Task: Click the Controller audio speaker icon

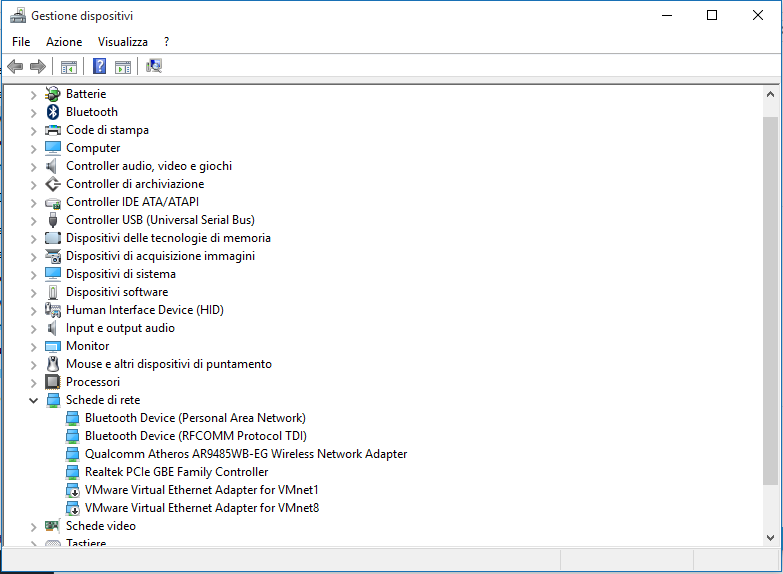Action: pyautogui.click(x=51, y=166)
